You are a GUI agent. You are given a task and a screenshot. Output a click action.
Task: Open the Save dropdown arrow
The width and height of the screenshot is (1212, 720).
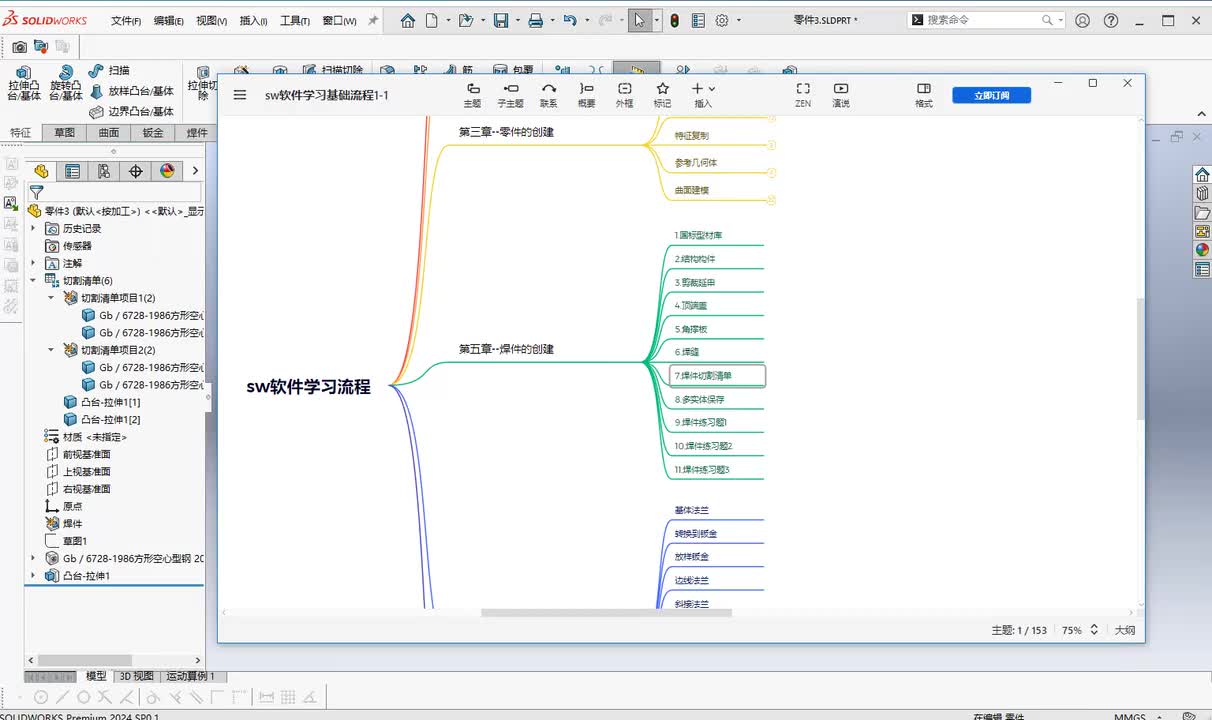pyautogui.click(x=516, y=20)
